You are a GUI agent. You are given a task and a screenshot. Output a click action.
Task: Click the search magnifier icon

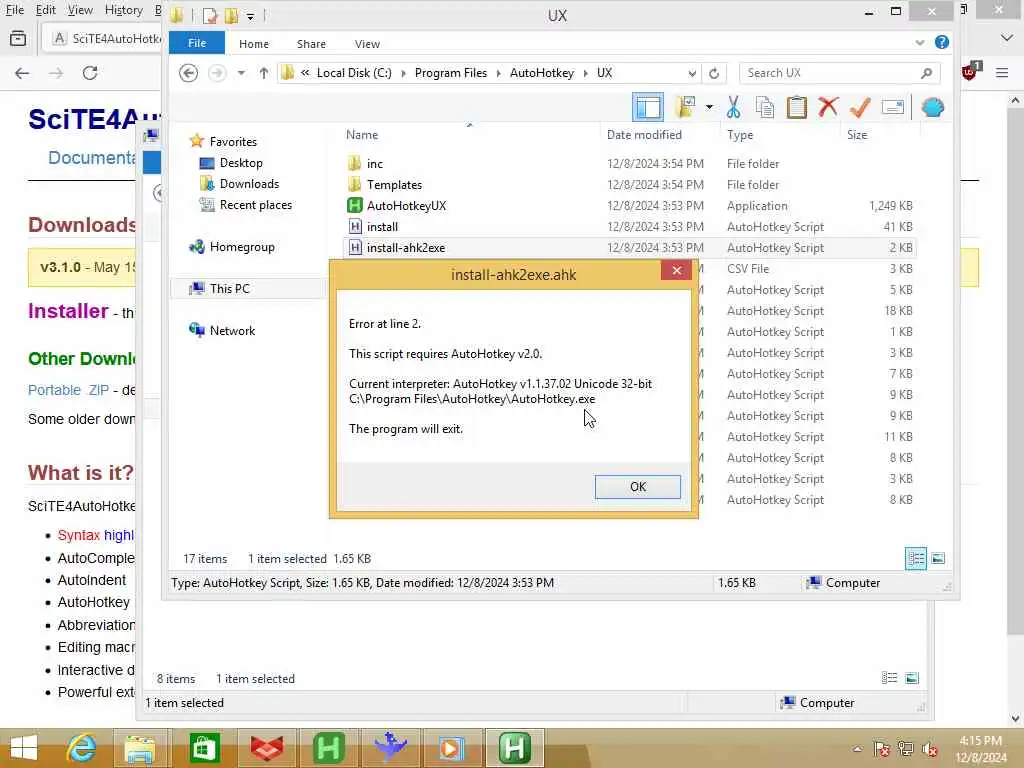[x=926, y=73]
